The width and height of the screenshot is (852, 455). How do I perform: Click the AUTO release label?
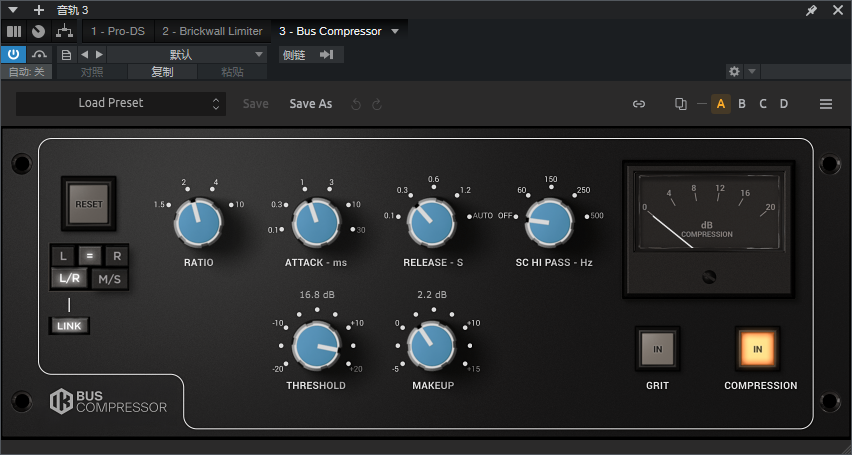tap(483, 216)
